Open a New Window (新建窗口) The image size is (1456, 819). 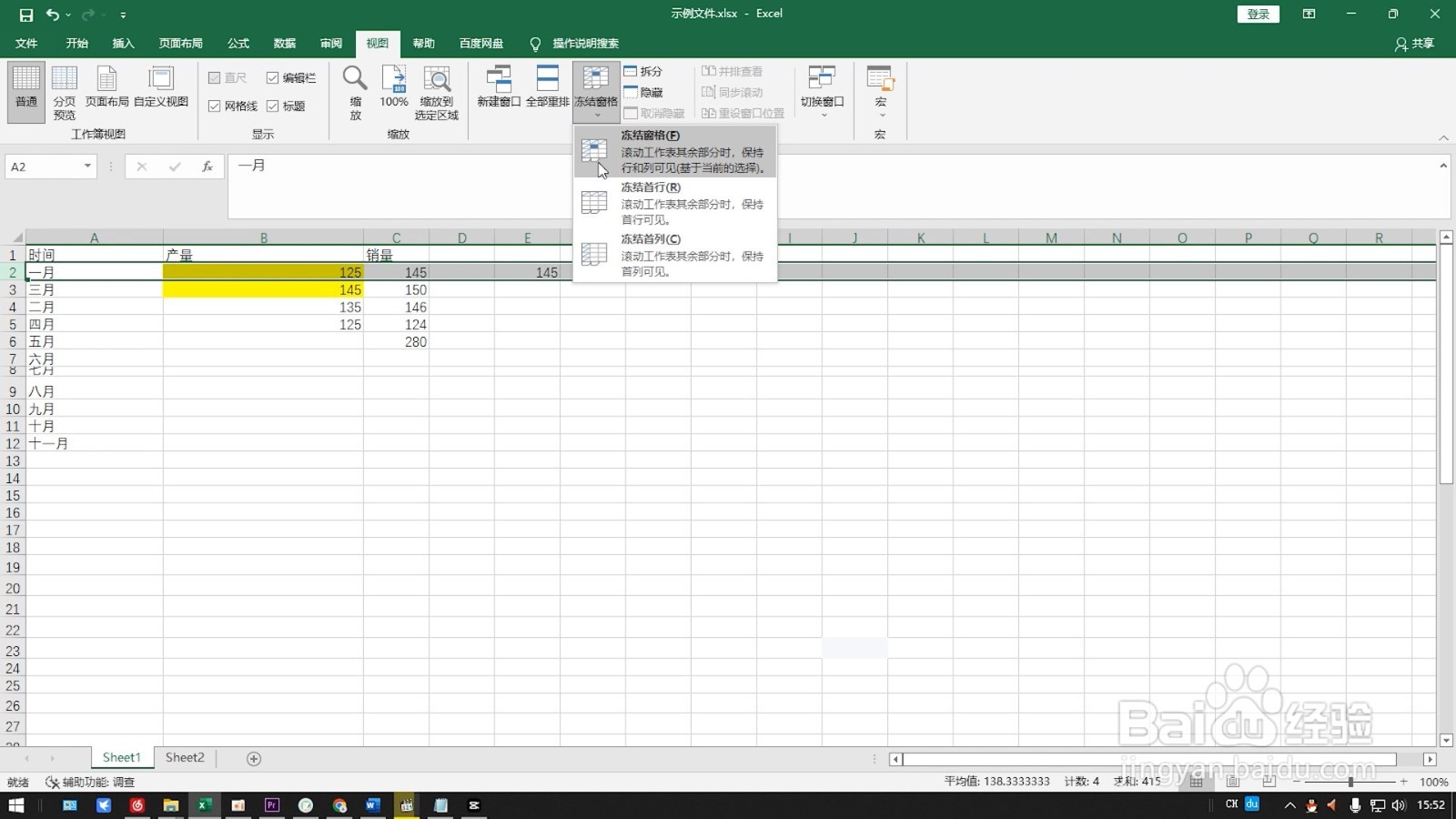click(499, 87)
